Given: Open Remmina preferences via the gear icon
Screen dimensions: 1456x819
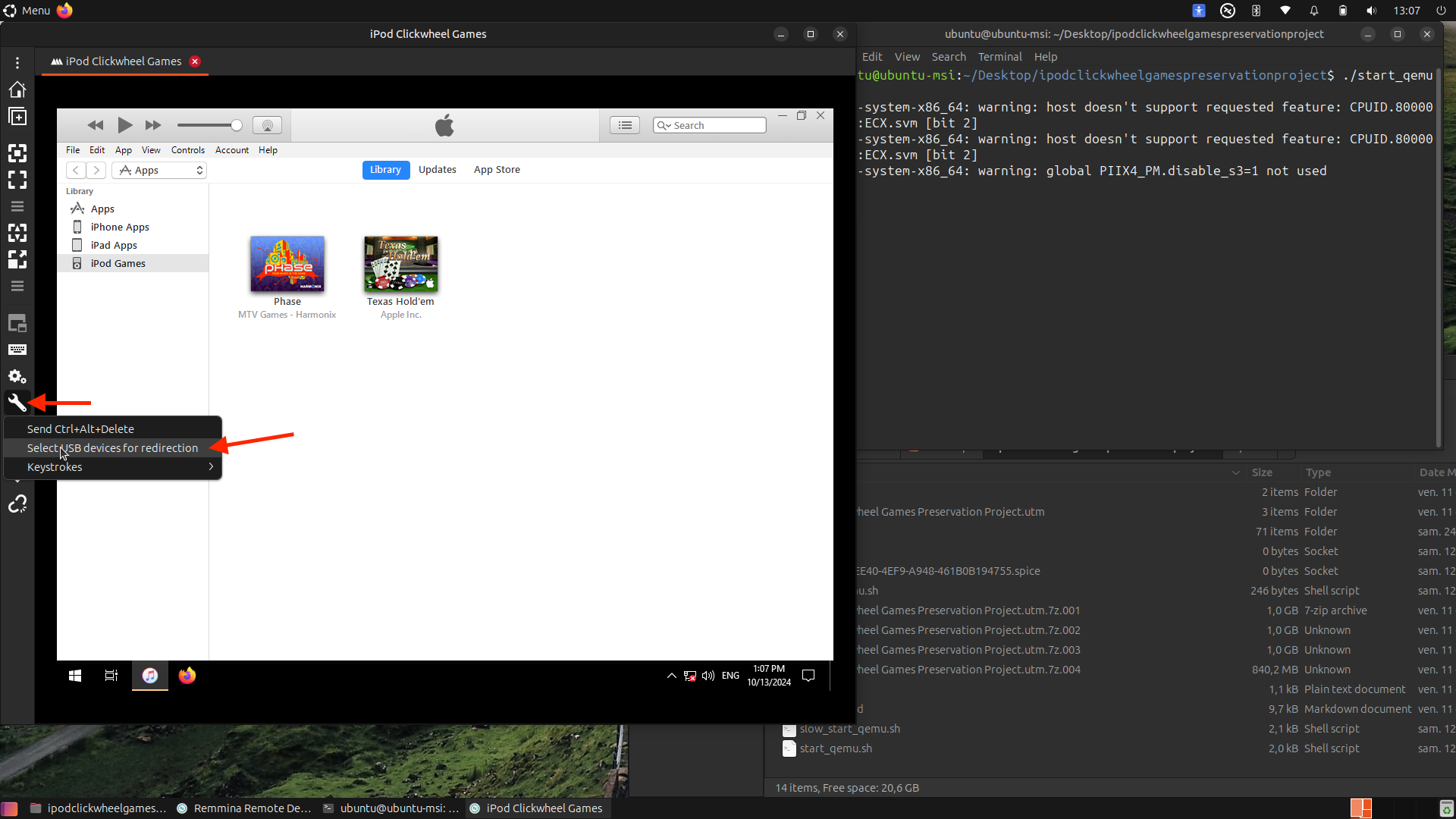Looking at the screenshot, I should point(17,377).
